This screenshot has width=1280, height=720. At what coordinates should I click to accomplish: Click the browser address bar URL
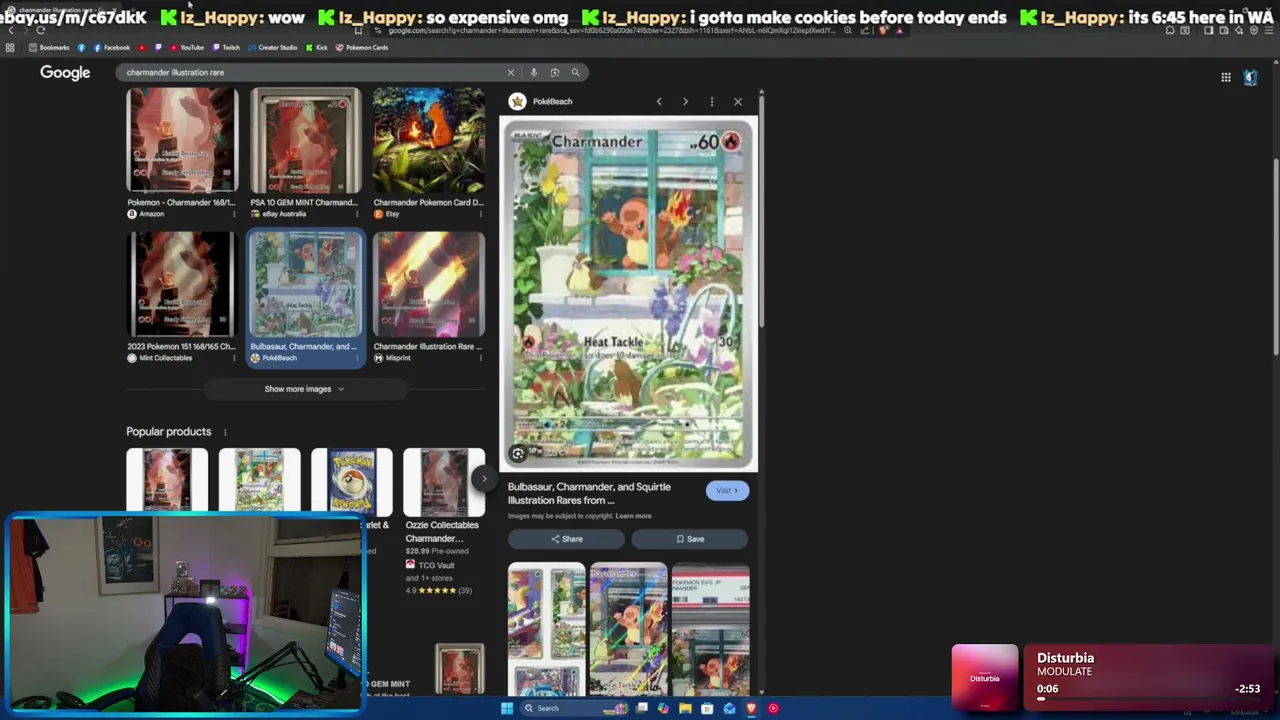tap(610, 30)
